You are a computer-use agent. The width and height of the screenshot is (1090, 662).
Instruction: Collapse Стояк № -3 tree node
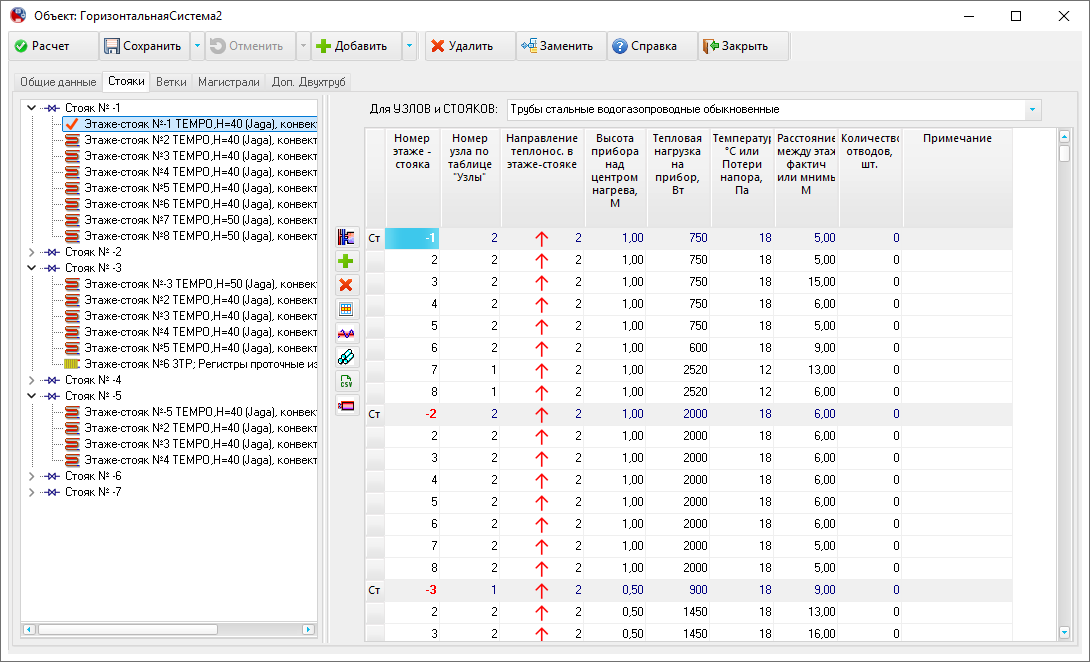[31, 268]
